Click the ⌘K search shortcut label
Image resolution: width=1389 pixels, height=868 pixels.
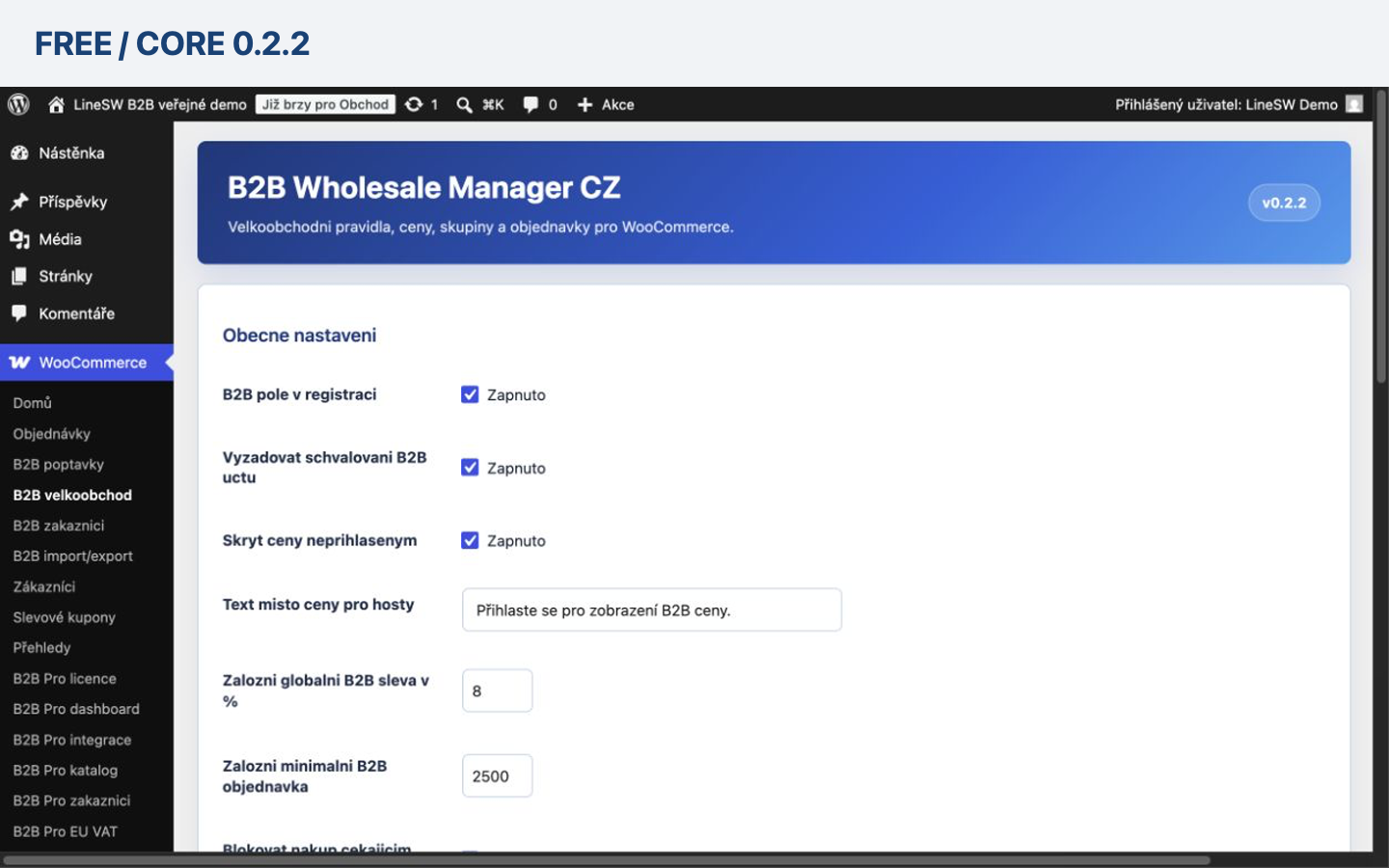(x=493, y=104)
